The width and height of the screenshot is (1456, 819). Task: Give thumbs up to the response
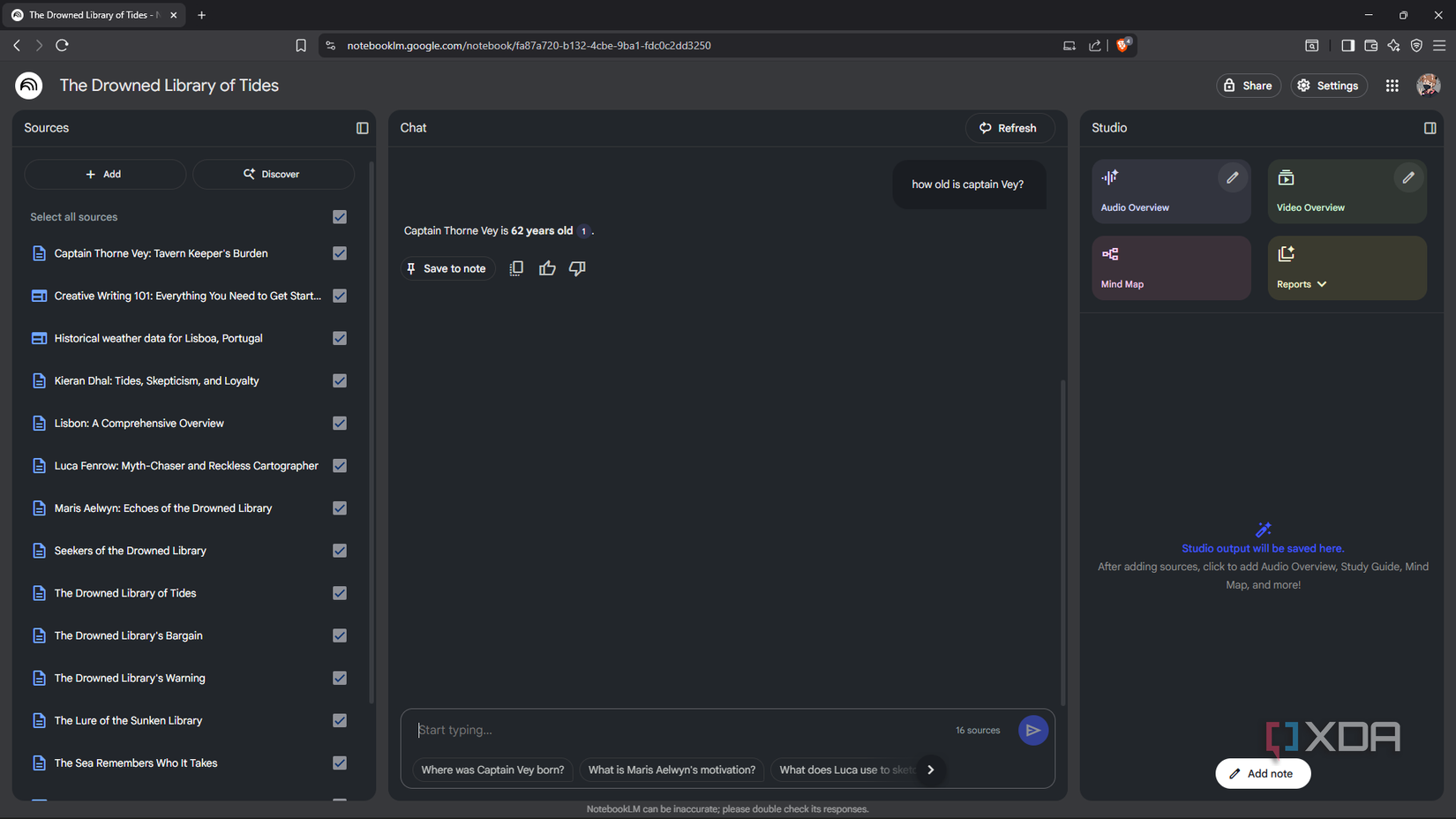547,268
